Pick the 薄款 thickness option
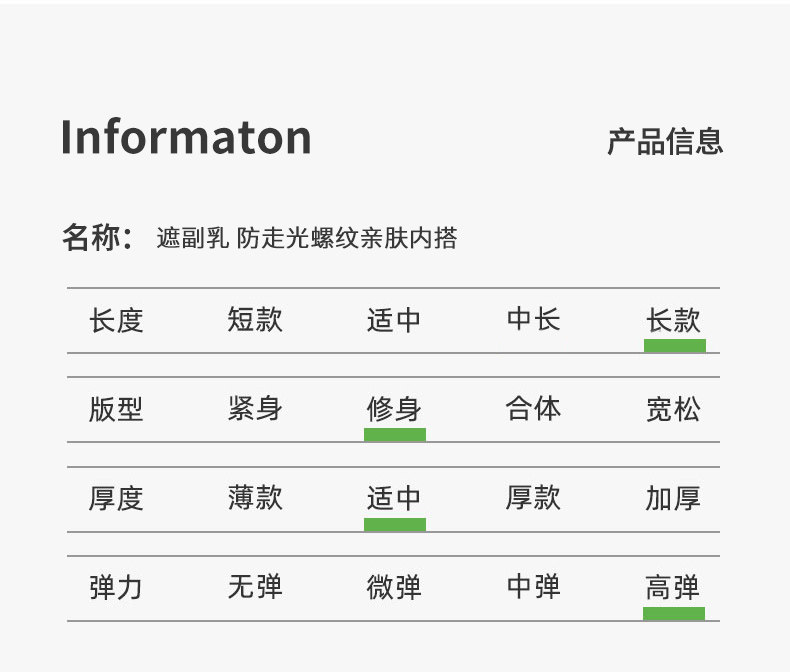The image size is (790, 672). pos(255,498)
